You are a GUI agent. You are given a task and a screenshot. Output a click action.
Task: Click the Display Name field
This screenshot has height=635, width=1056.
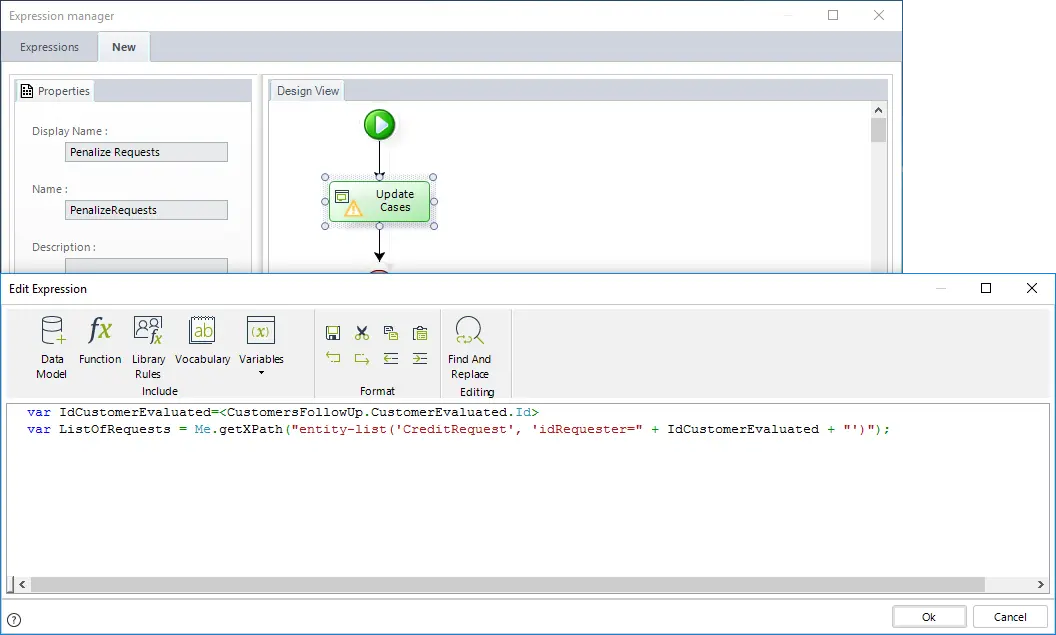pyautogui.click(x=146, y=152)
